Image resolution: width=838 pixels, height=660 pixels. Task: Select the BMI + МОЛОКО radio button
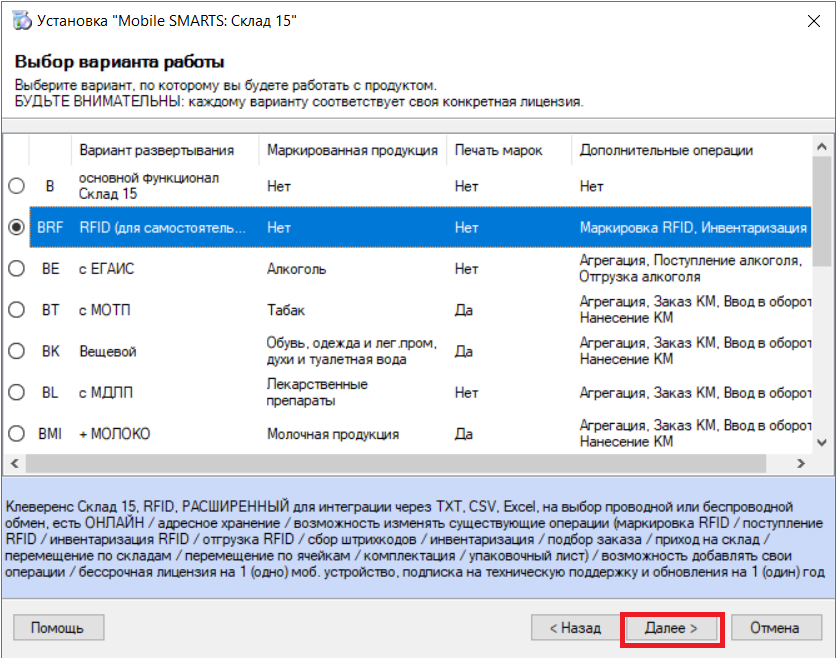[x=17, y=433]
